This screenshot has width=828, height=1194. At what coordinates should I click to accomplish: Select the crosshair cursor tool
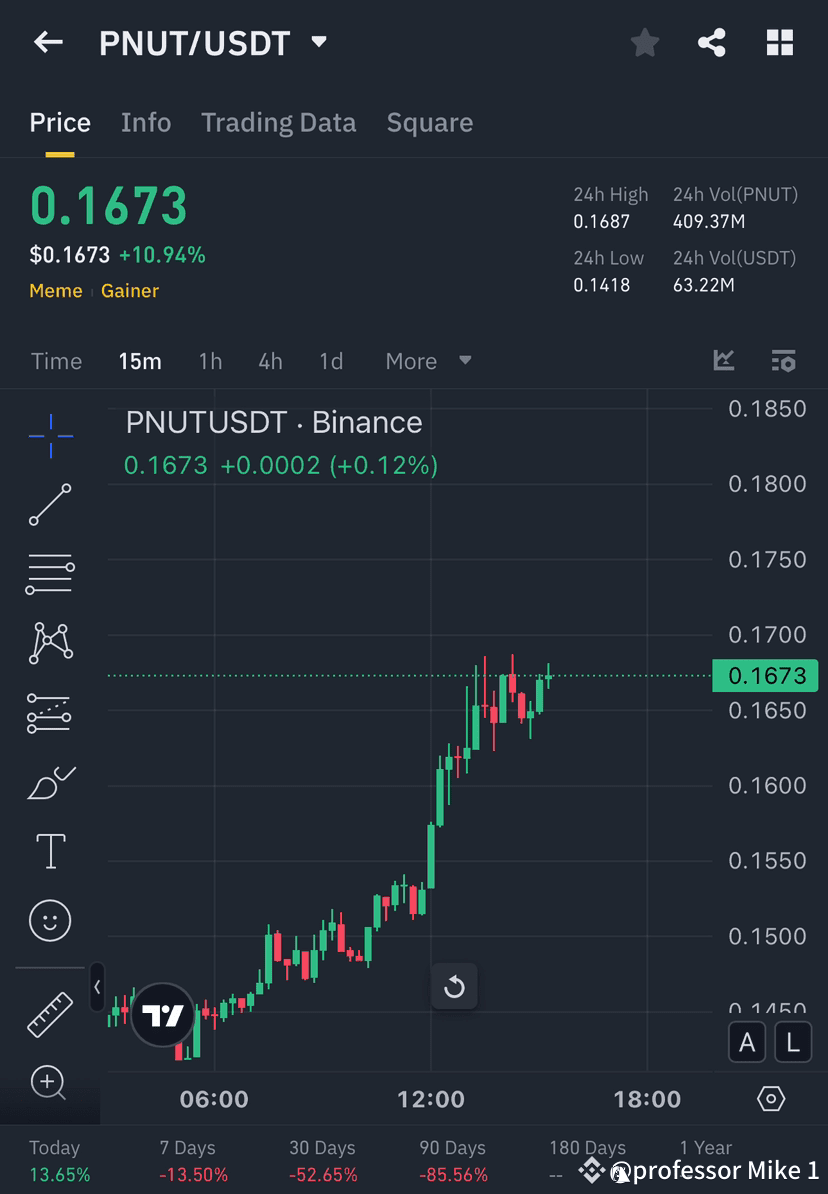[50, 435]
